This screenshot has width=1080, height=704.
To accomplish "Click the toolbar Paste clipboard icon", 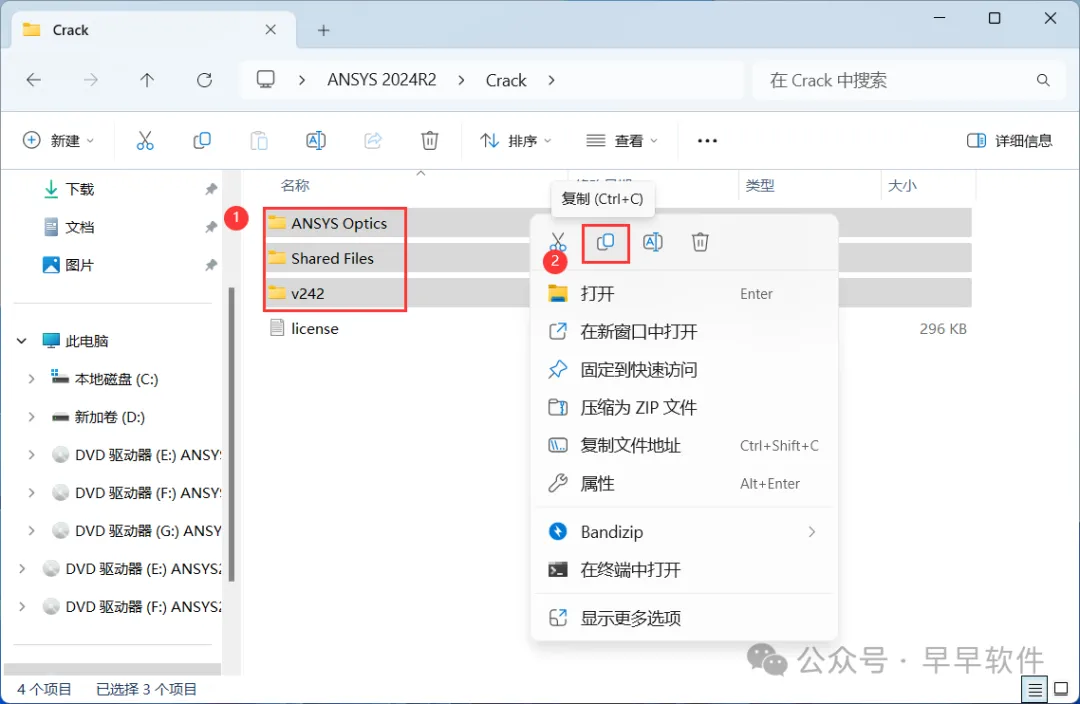I will pos(259,141).
